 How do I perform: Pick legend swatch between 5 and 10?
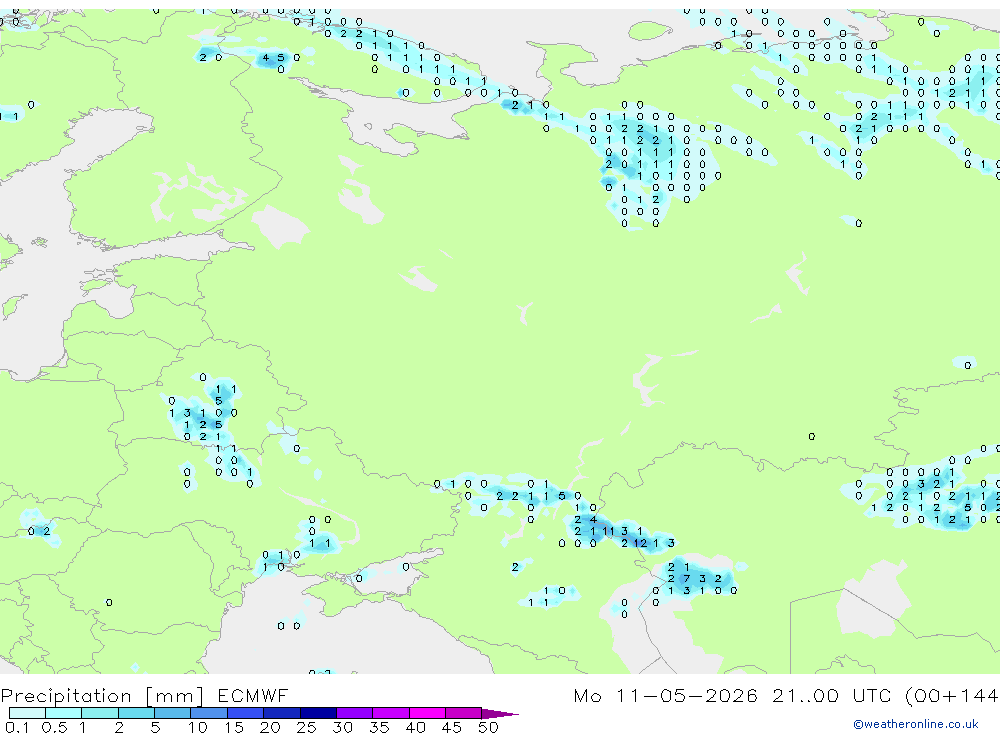pyautogui.click(x=172, y=713)
